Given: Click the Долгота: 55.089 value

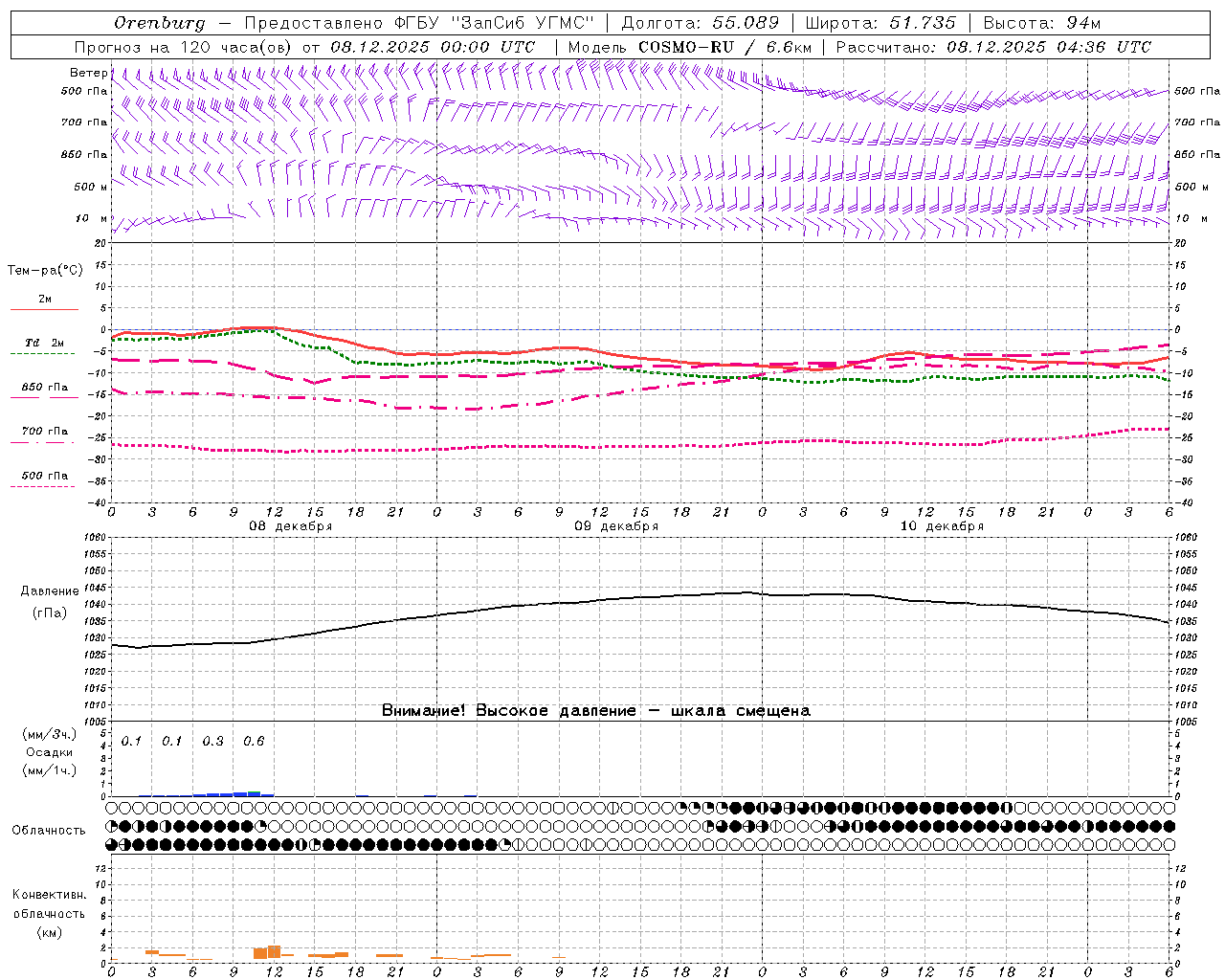Looking at the screenshot, I should tap(700, 23).
